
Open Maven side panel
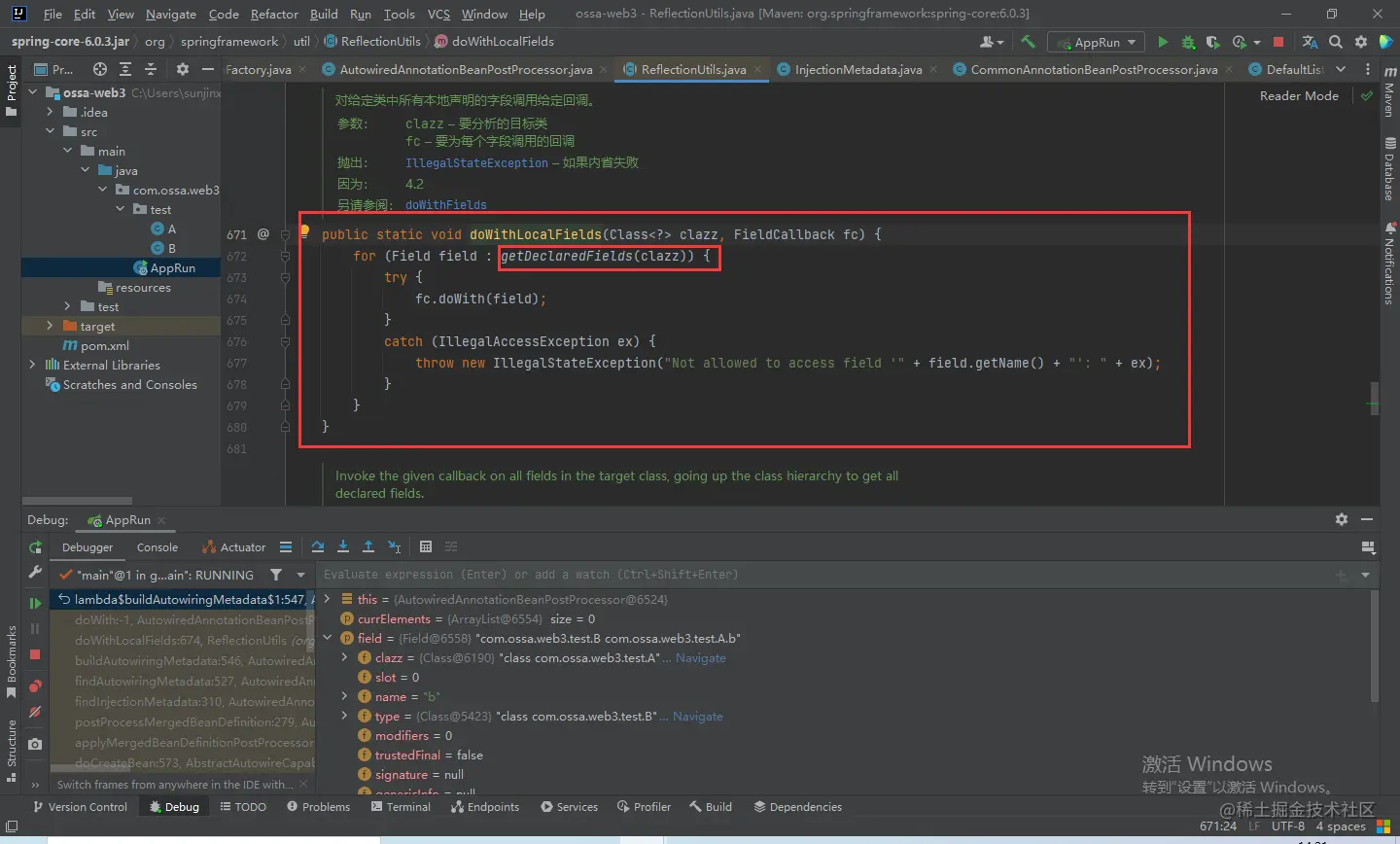pyautogui.click(x=1388, y=90)
